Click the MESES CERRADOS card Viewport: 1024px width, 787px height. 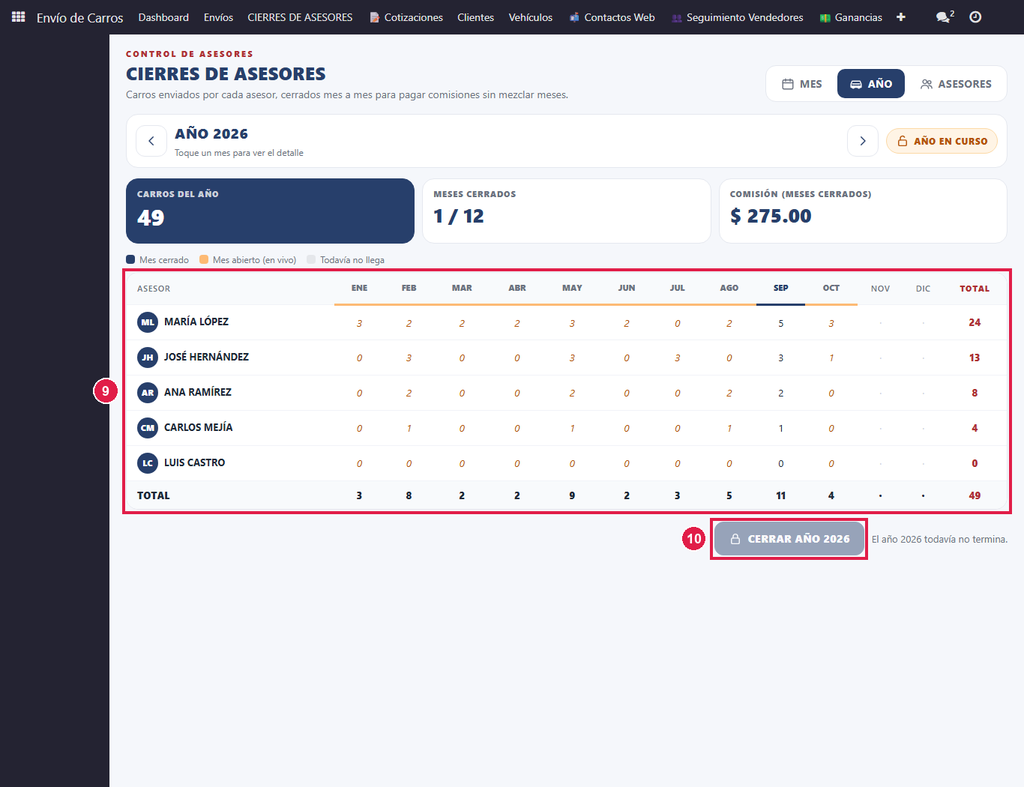(x=566, y=211)
